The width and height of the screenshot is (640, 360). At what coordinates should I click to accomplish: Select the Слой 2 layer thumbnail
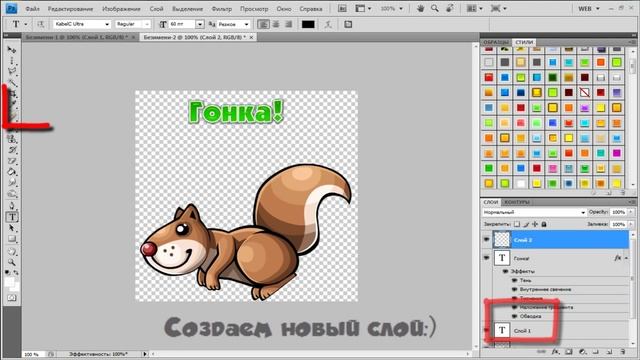coord(502,240)
